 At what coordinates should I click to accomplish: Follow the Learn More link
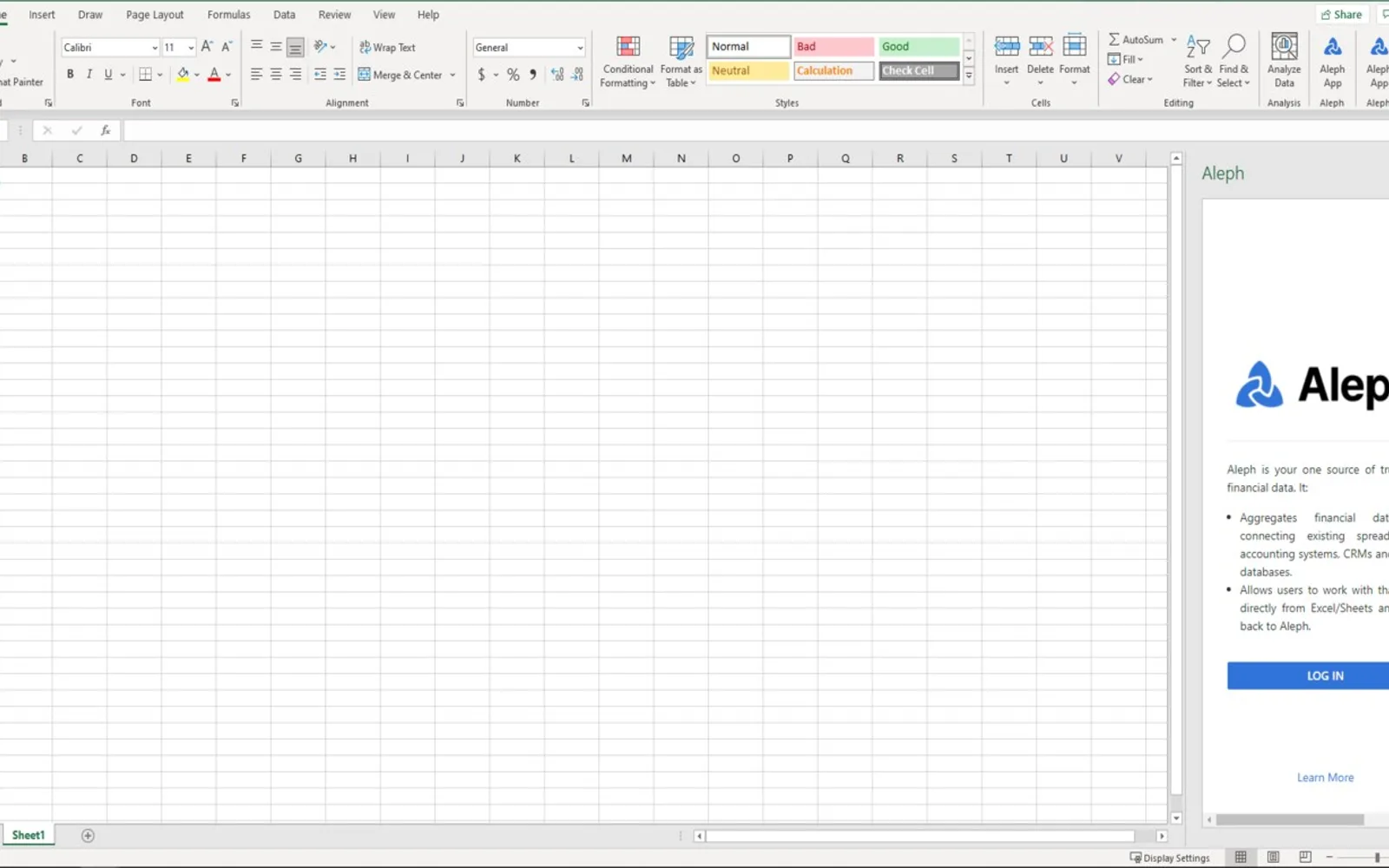click(x=1325, y=778)
